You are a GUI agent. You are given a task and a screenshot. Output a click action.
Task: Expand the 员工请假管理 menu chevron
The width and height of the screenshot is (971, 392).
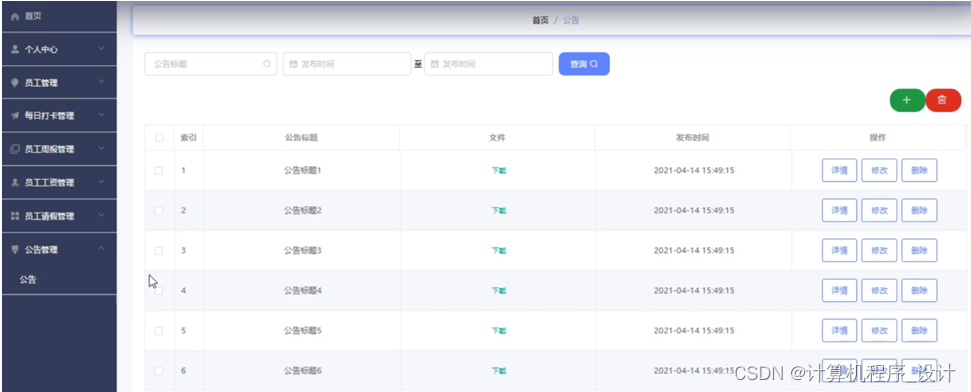point(102,216)
